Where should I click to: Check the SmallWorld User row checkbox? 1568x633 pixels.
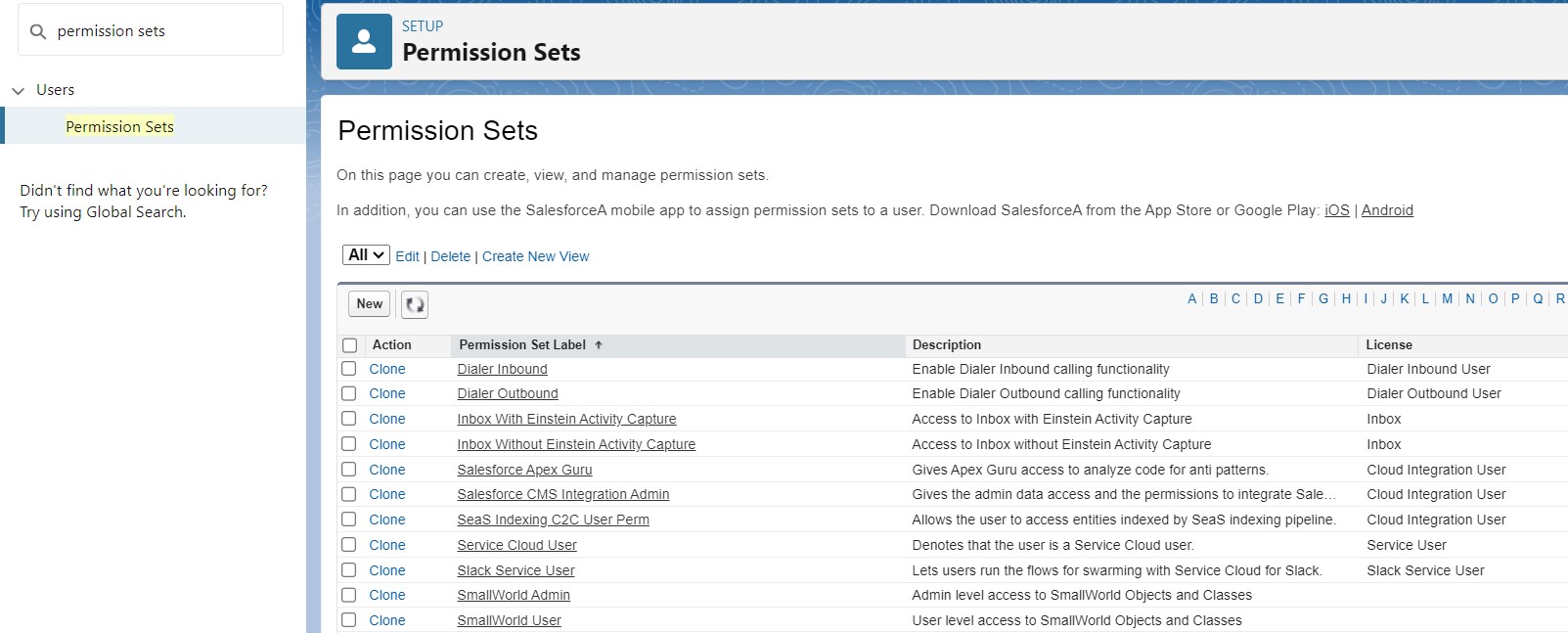pyautogui.click(x=348, y=620)
